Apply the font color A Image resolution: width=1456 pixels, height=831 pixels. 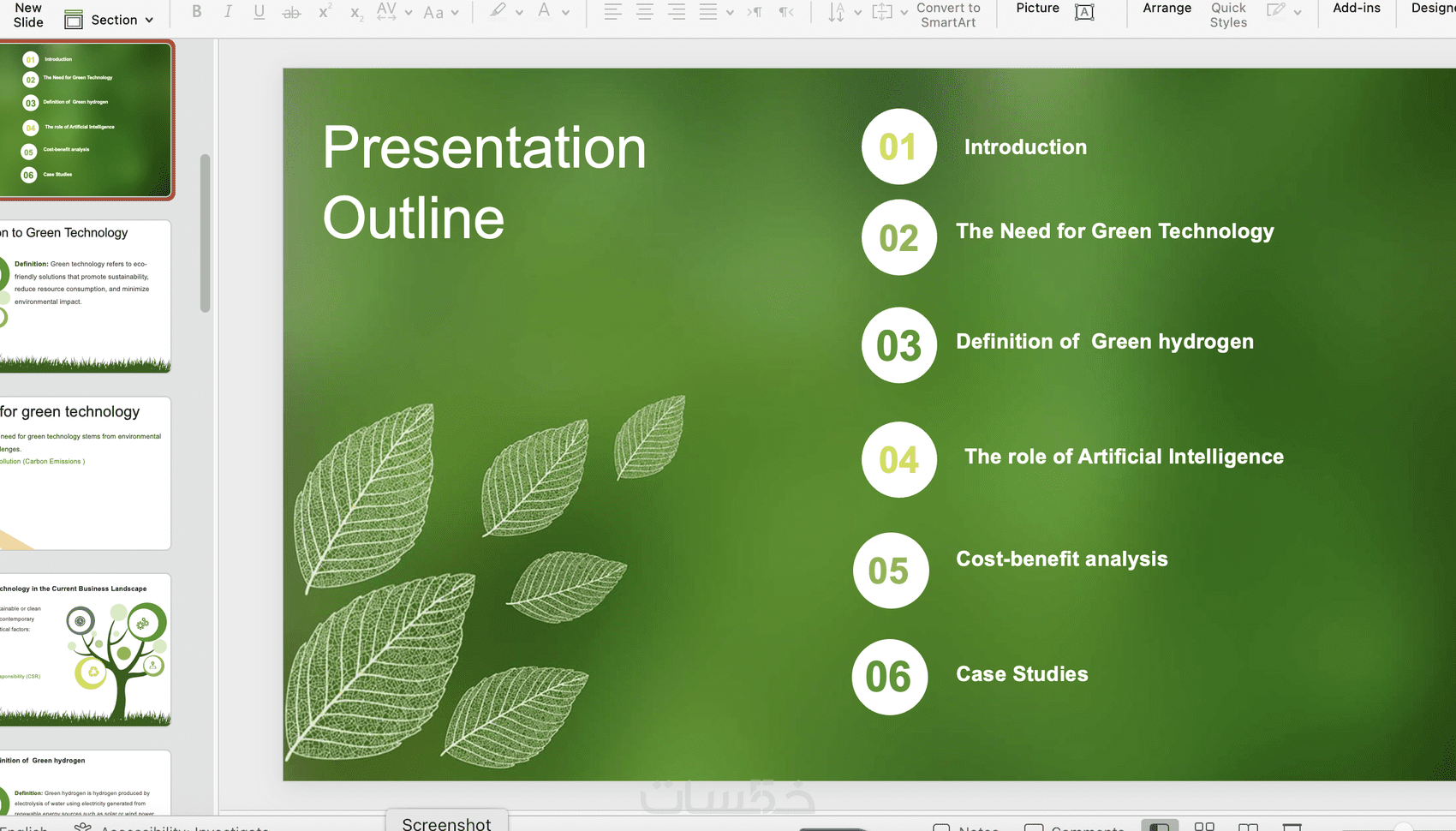[x=544, y=11]
